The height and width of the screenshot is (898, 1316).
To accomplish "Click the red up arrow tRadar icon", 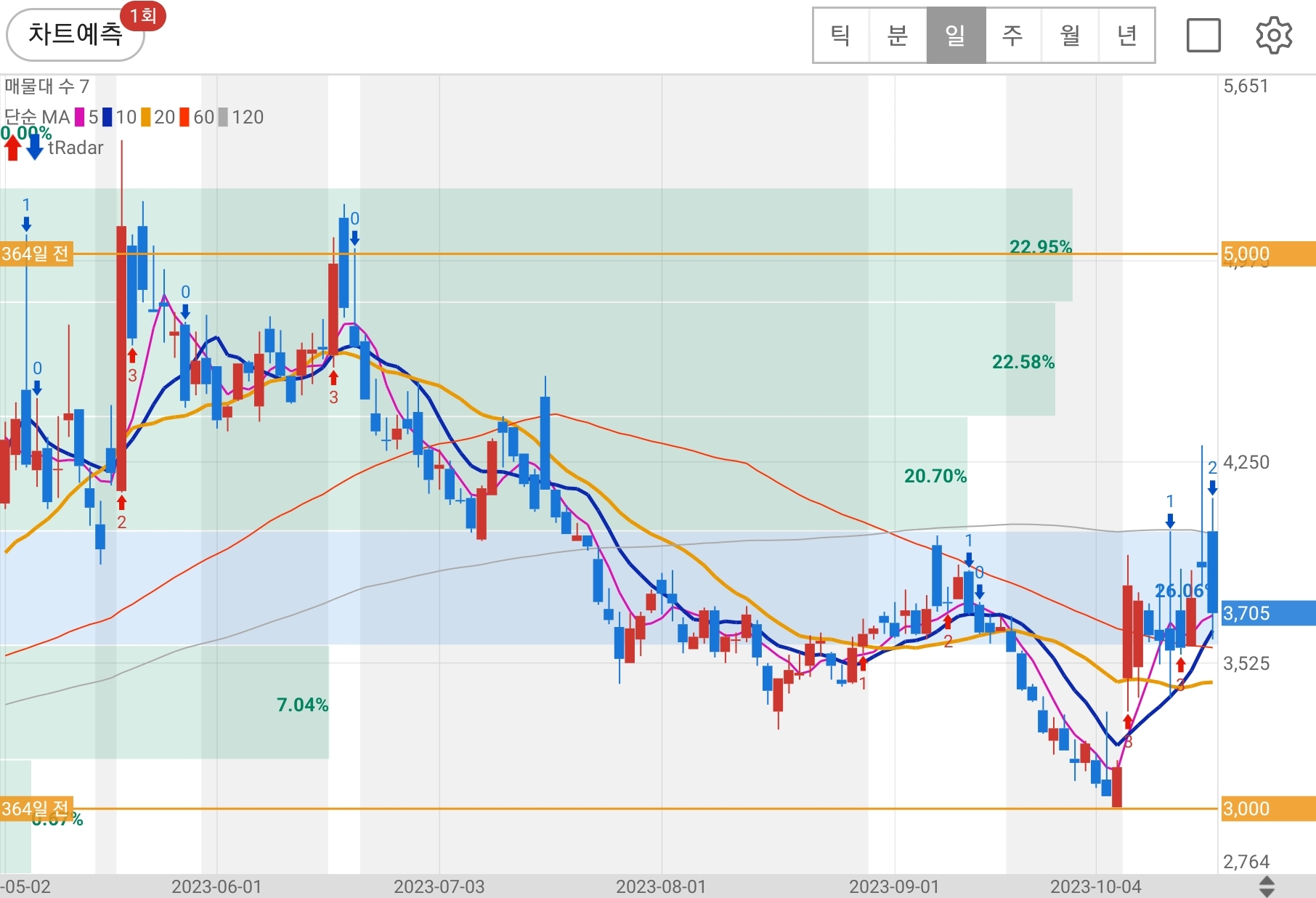I will [12, 148].
